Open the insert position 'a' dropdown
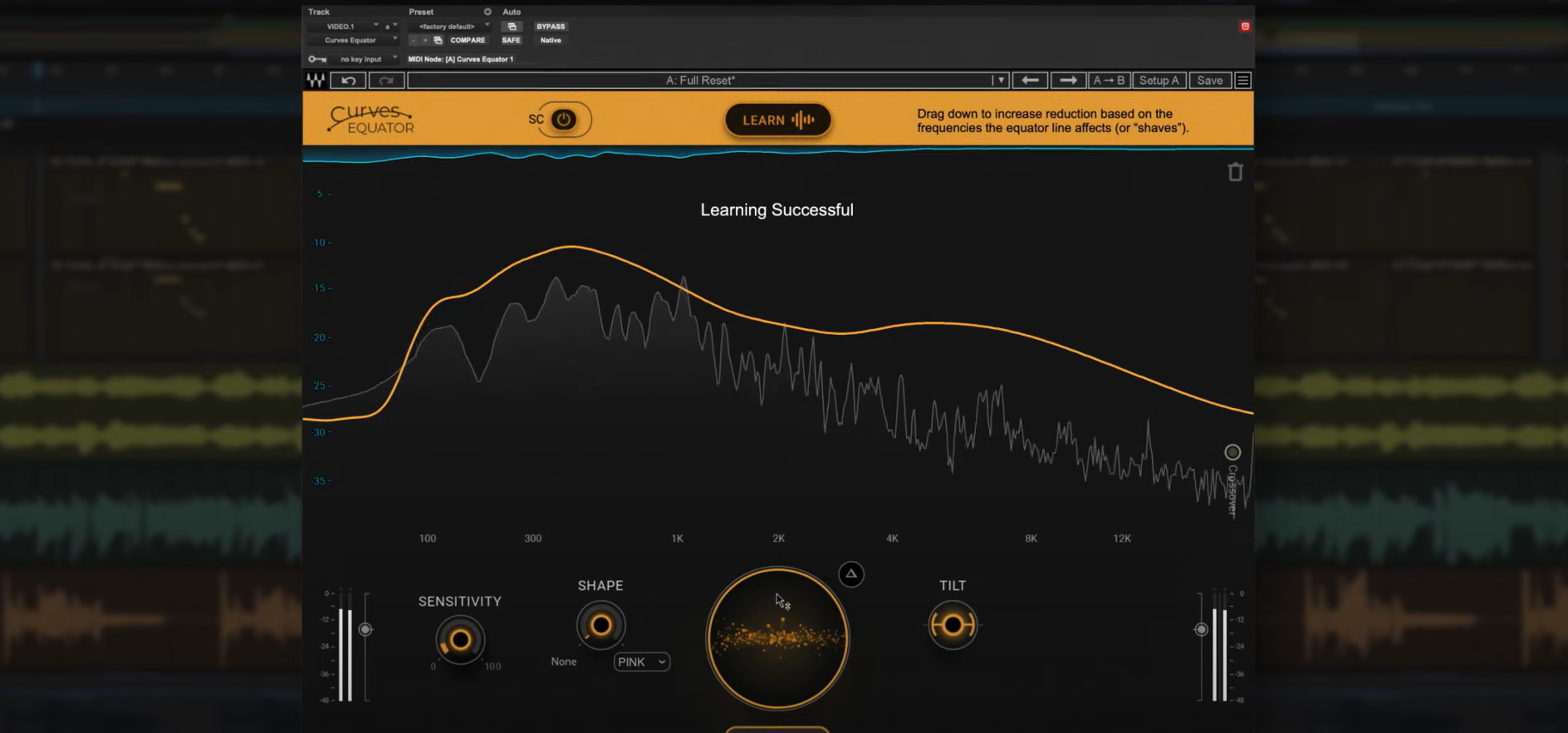The height and width of the screenshot is (733, 1568). (390, 27)
